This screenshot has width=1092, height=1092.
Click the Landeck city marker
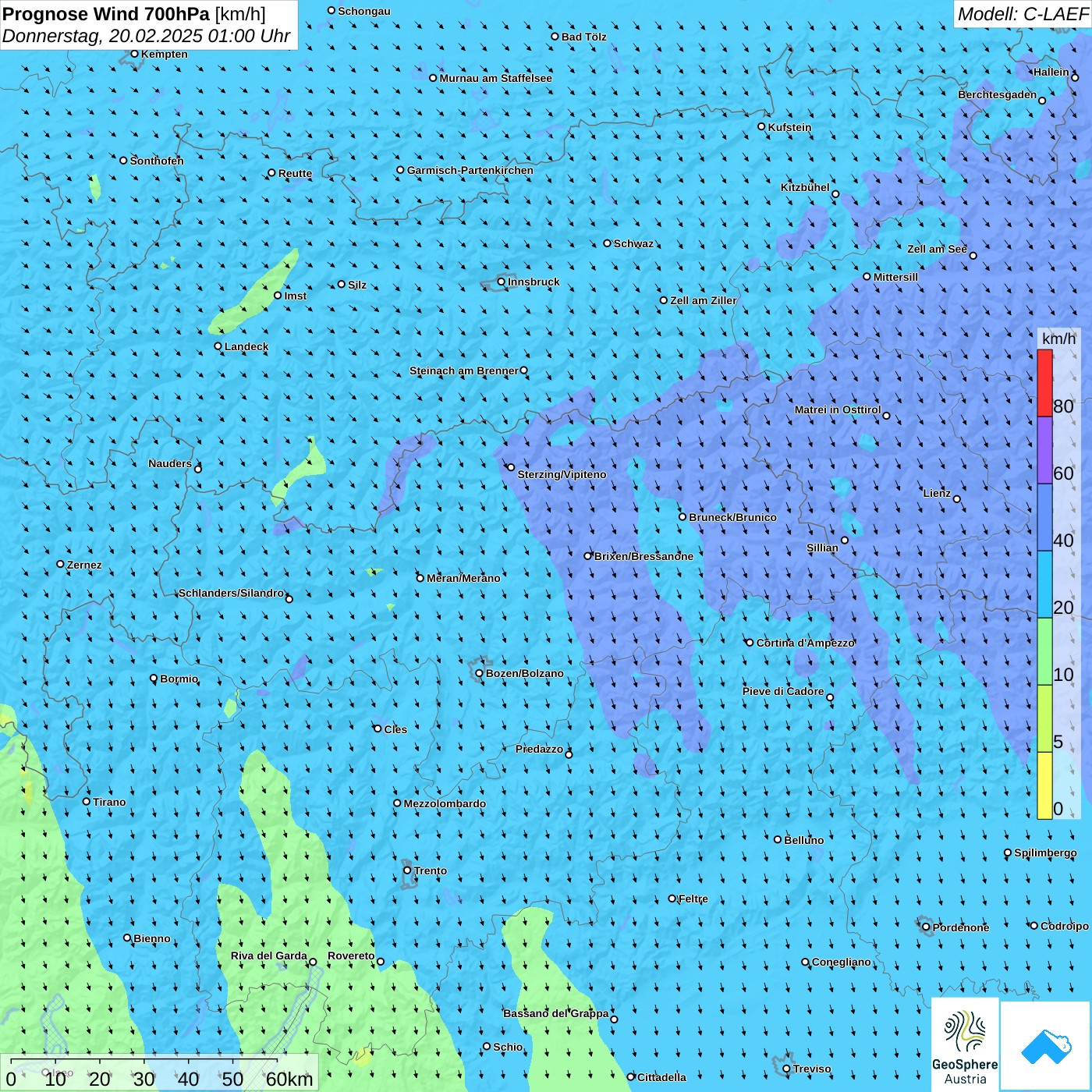(218, 346)
